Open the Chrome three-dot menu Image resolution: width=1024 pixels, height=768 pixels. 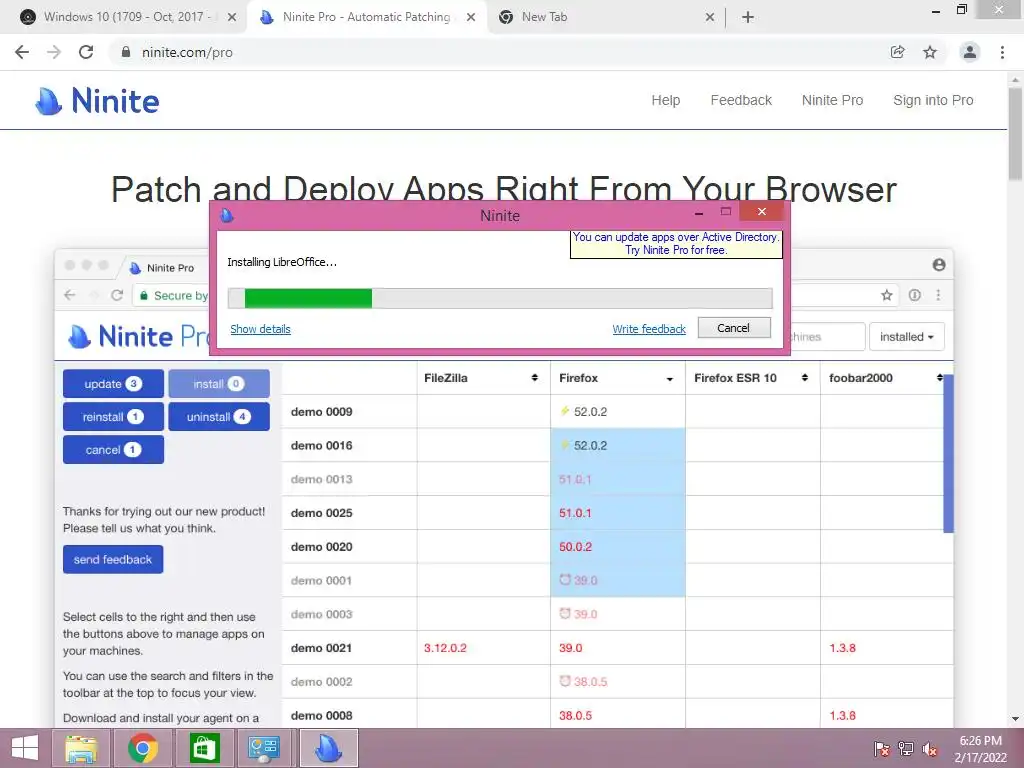click(1002, 52)
